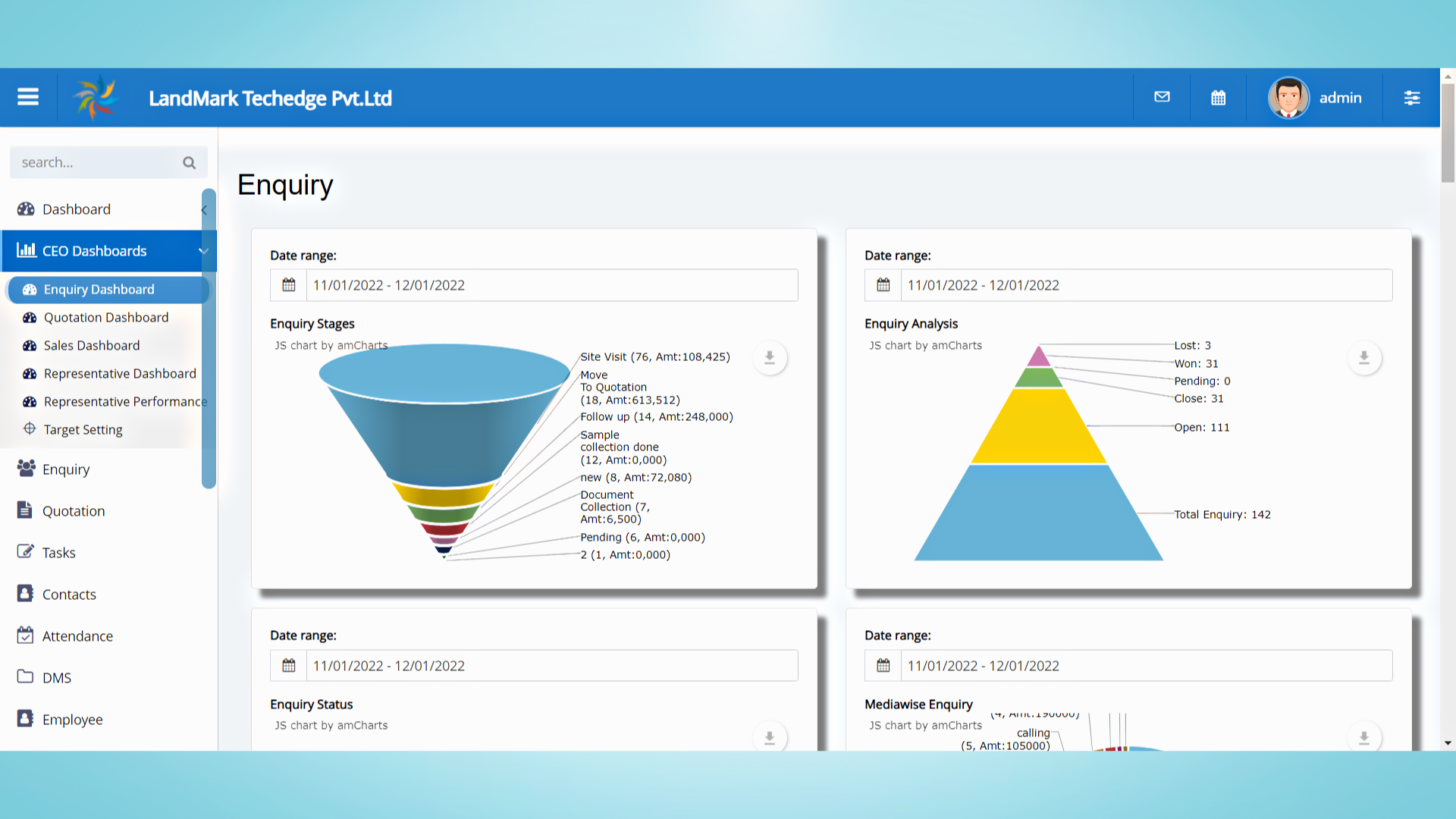Open the calendar icon in the top header
1456x819 pixels.
point(1218,97)
